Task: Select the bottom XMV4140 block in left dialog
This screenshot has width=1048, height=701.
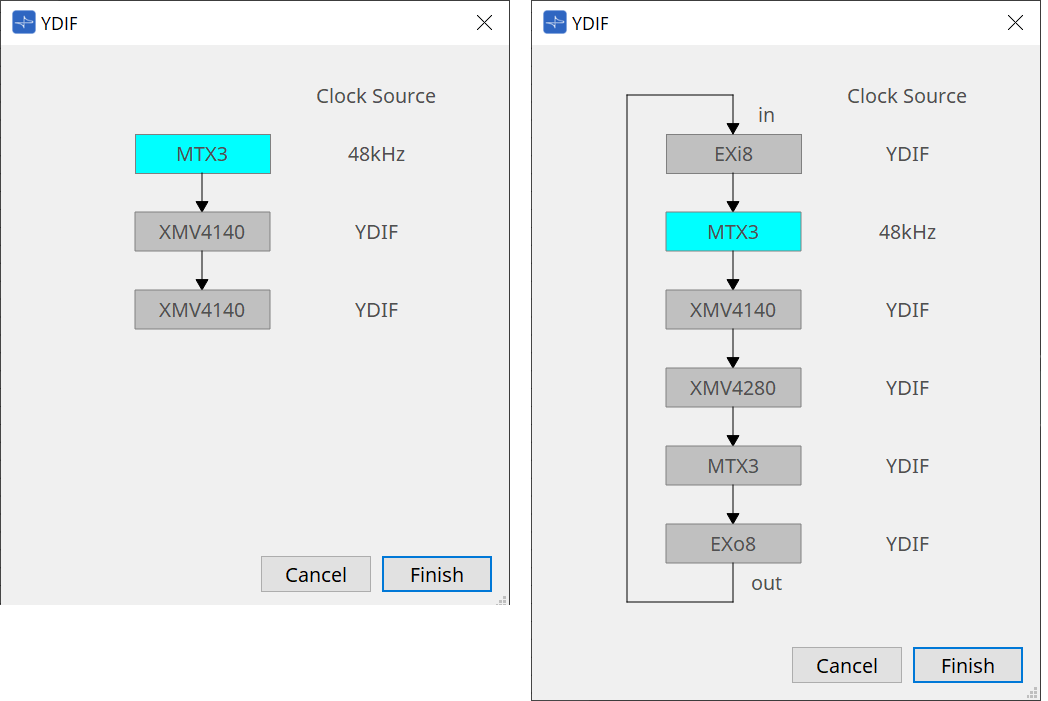Action: [203, 310]
